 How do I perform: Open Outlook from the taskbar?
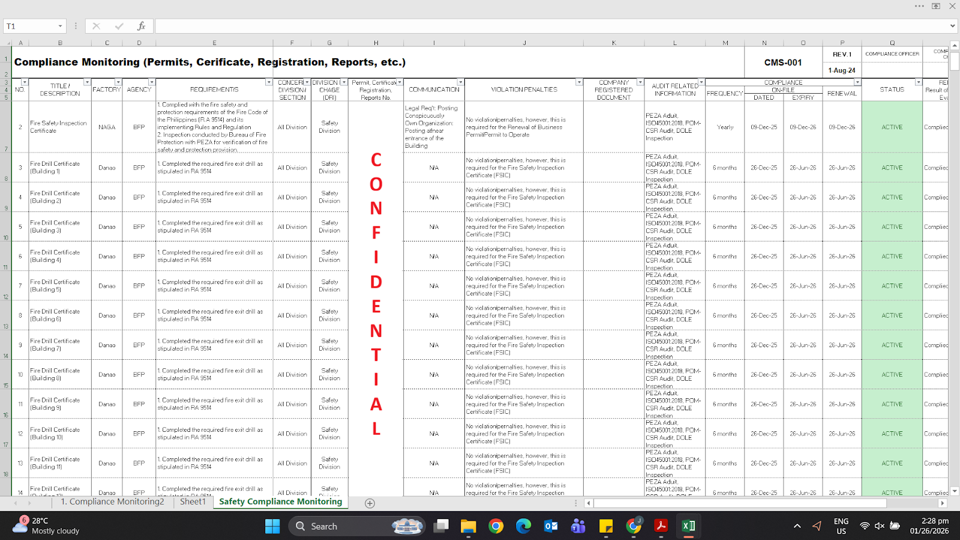(x=550, y=526)
